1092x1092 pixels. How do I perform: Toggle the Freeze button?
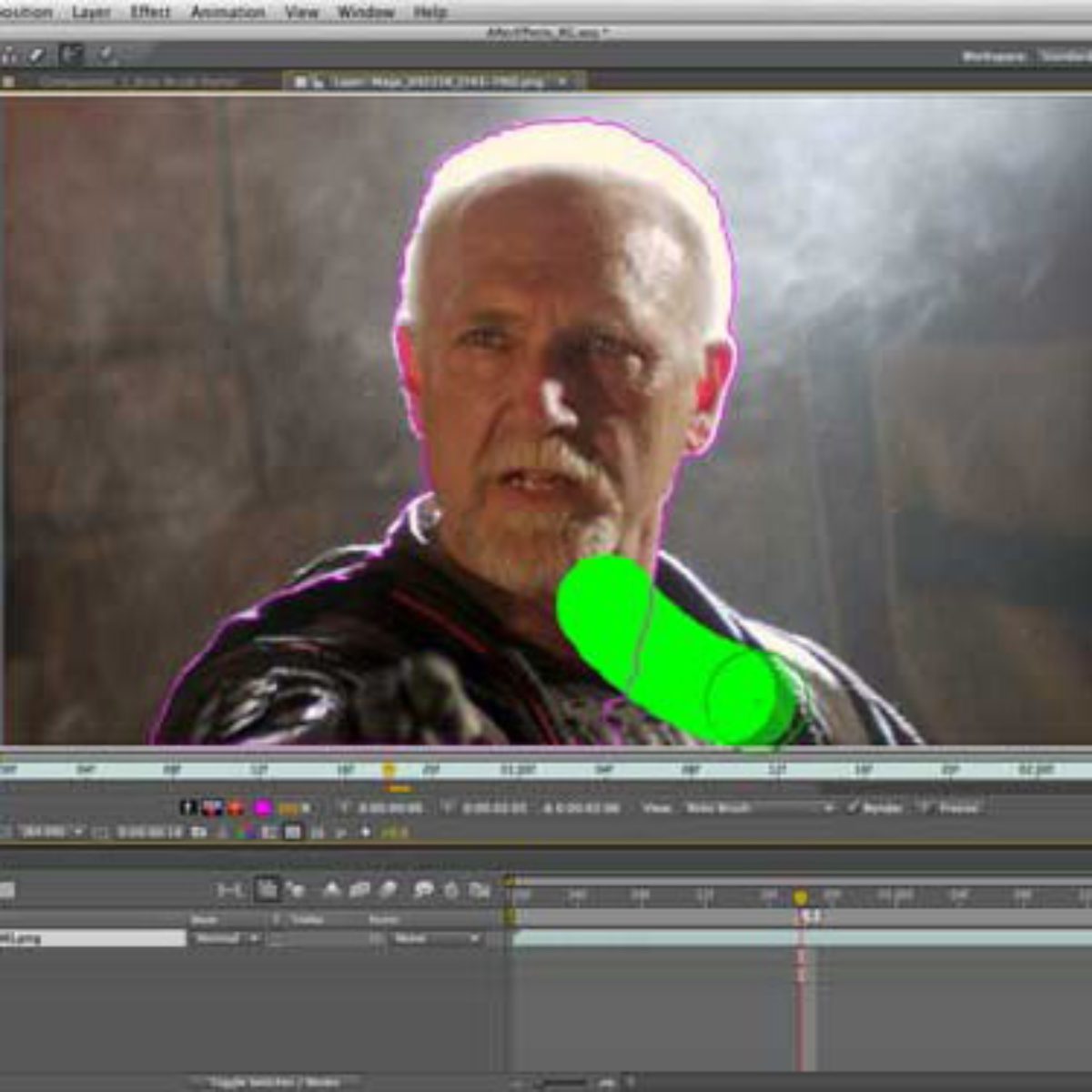(949, 808)
